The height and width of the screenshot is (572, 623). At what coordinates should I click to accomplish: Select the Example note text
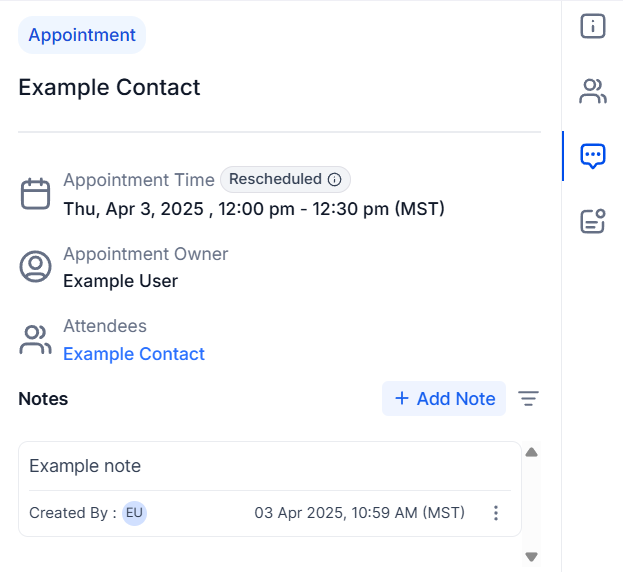85,466
